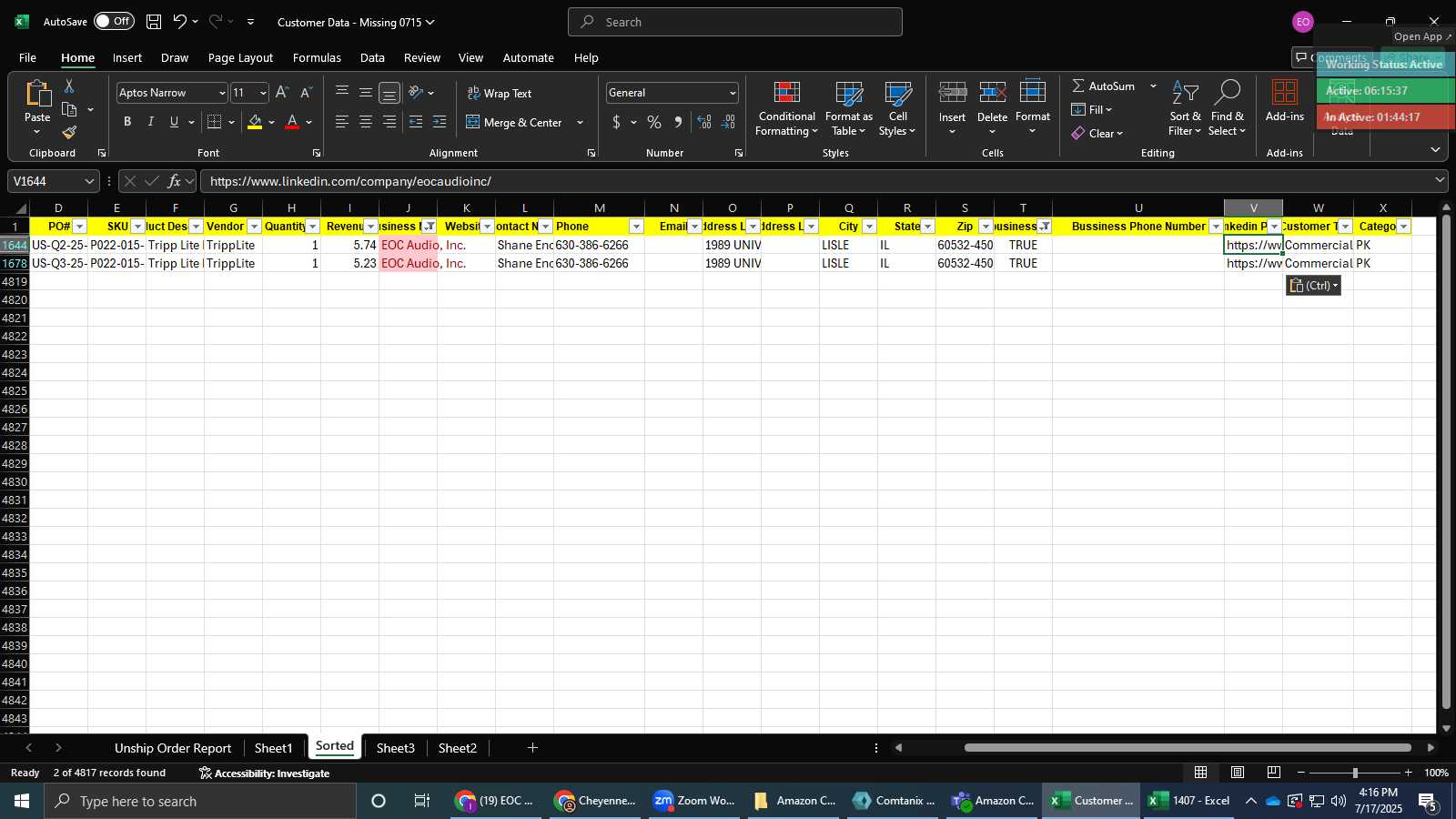Image resolution: width=1456 pixels, height=819 pixels.
Task: Click the Clear button in Editing group
Action: (x=1097, y=133)
